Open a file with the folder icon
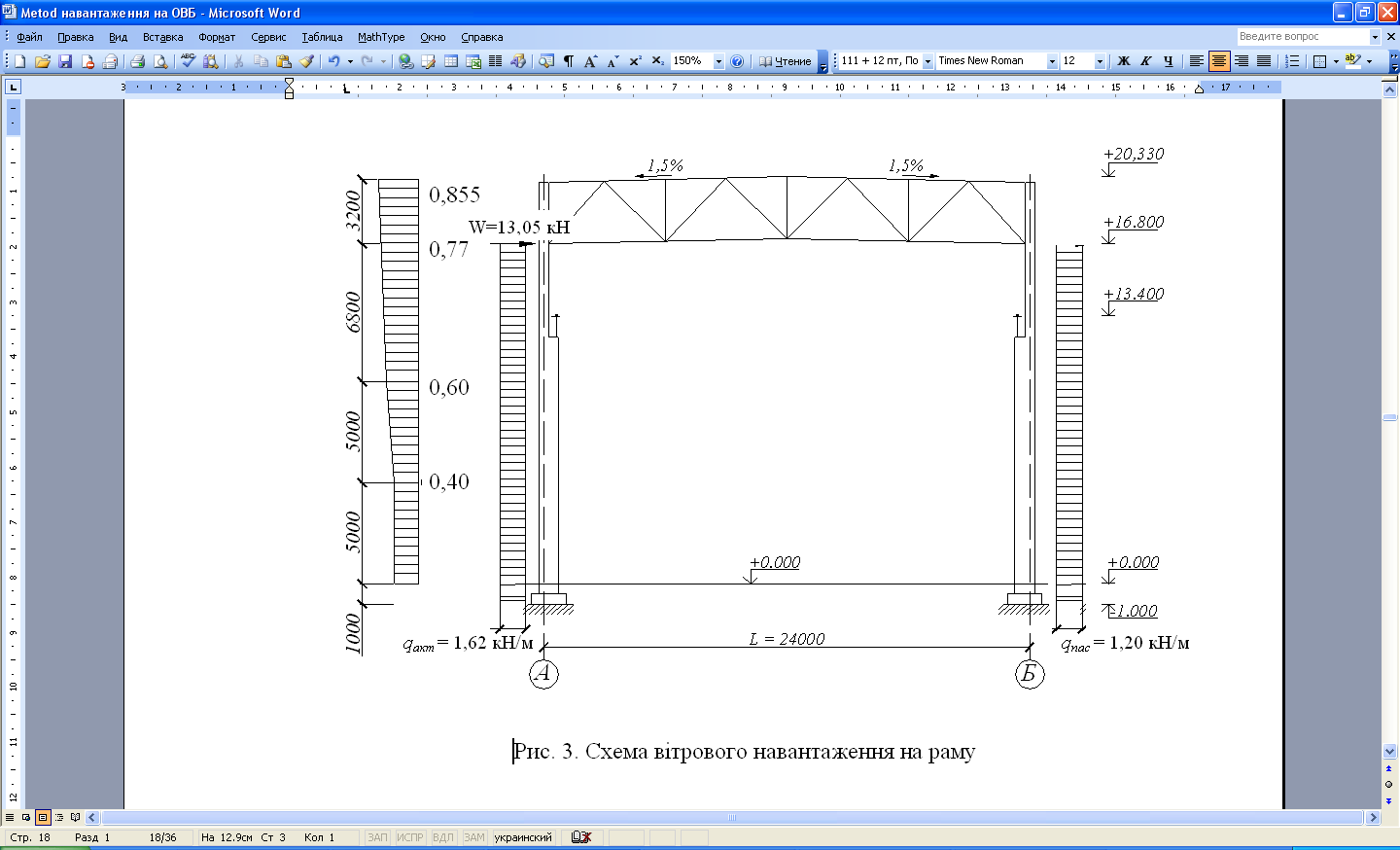The height and width of the screenshot is (850, 1400). pos(42,61)
